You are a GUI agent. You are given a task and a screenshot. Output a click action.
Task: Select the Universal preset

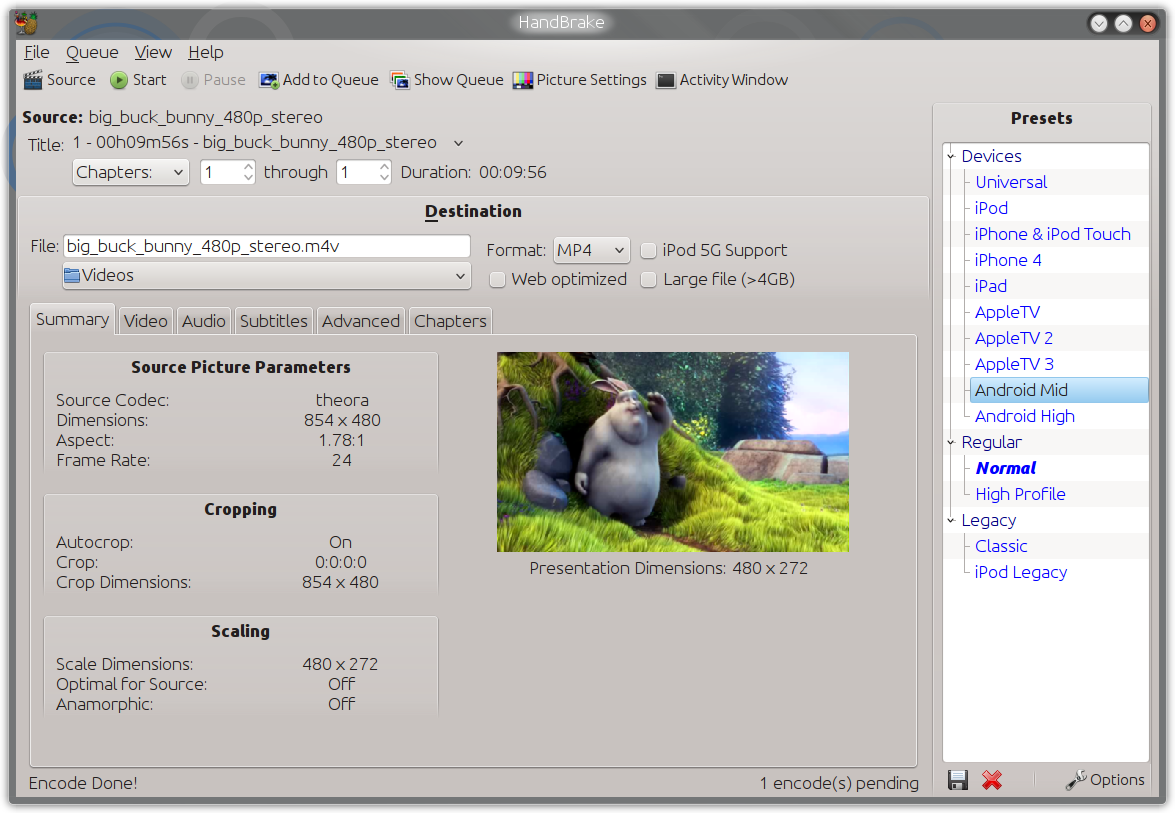tap(1011, 182)
